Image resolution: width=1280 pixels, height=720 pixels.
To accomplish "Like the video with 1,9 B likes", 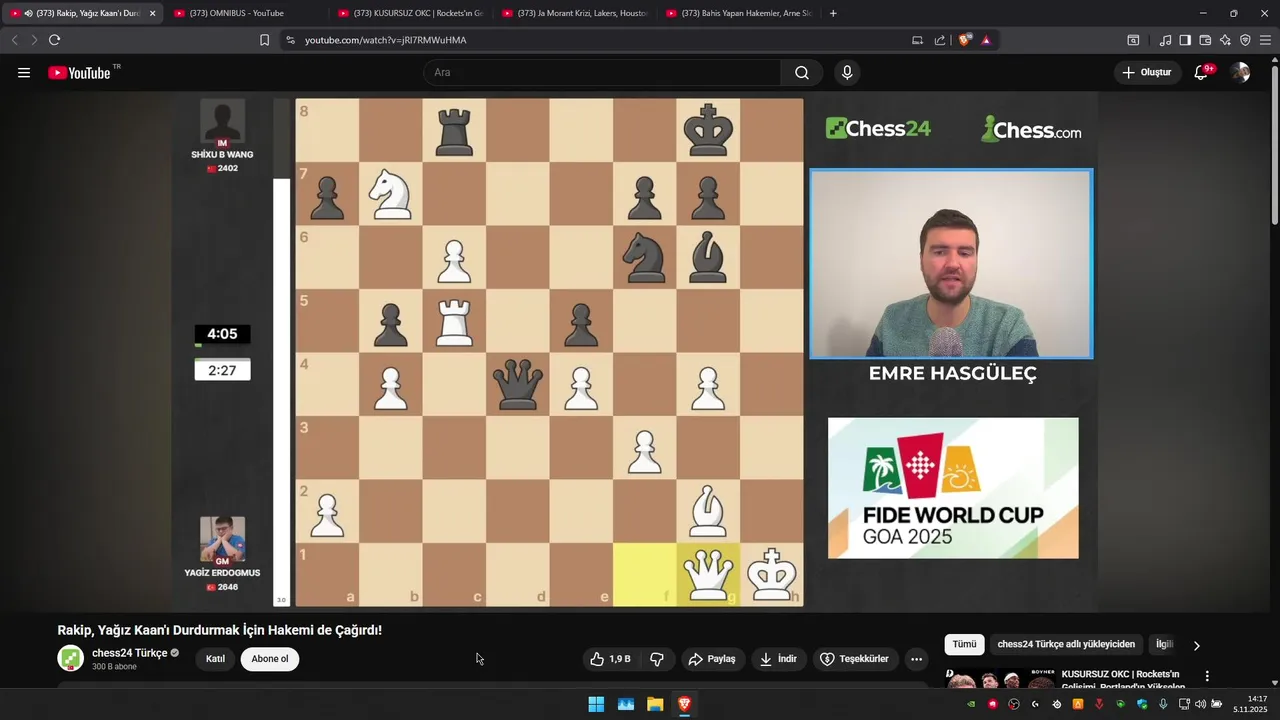I will click(611, 659).
